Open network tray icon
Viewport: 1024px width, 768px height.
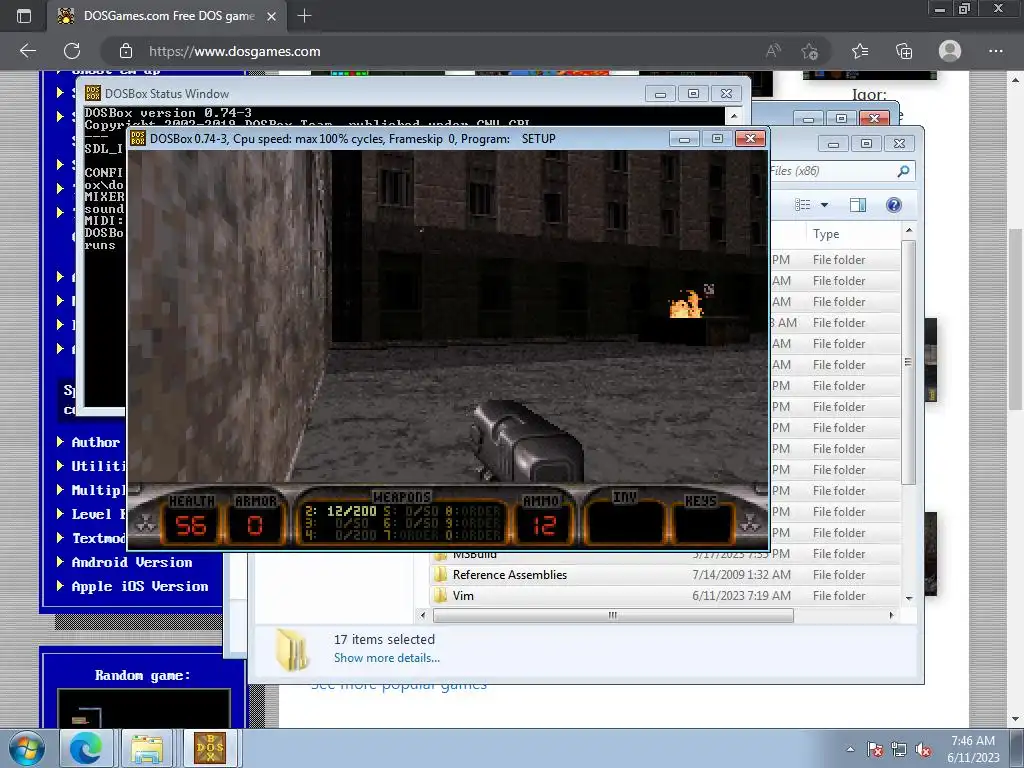click(x=899, y=750)
